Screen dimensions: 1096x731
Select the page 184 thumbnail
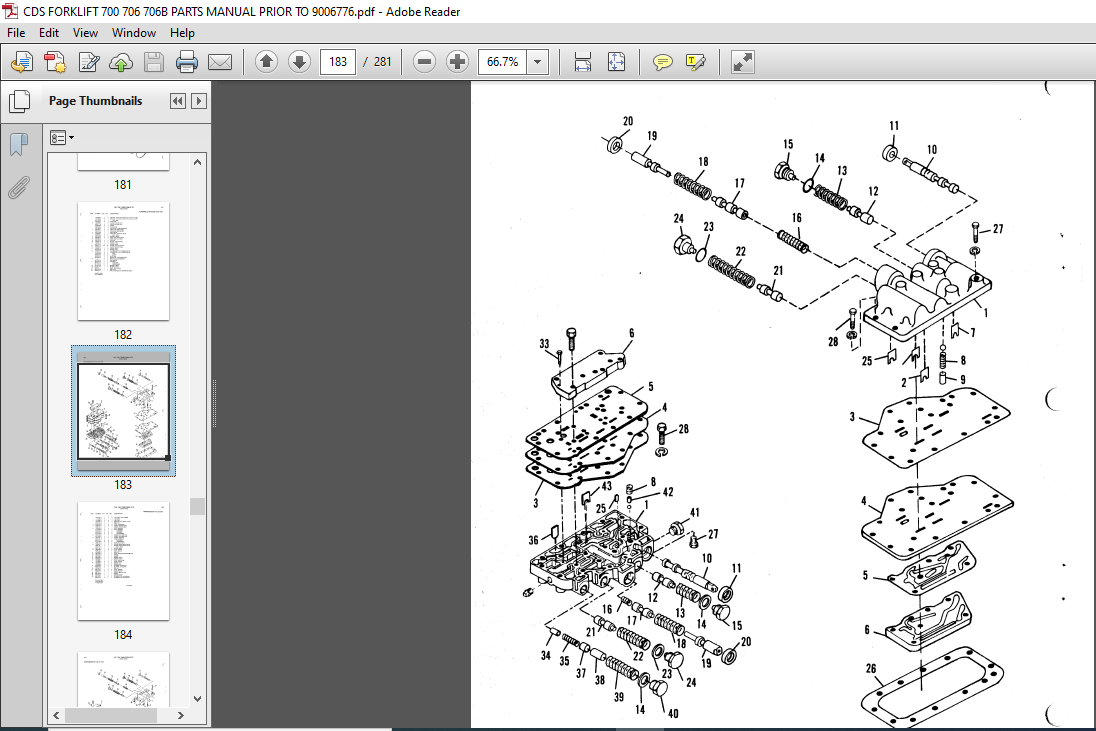tap(123, 560)
